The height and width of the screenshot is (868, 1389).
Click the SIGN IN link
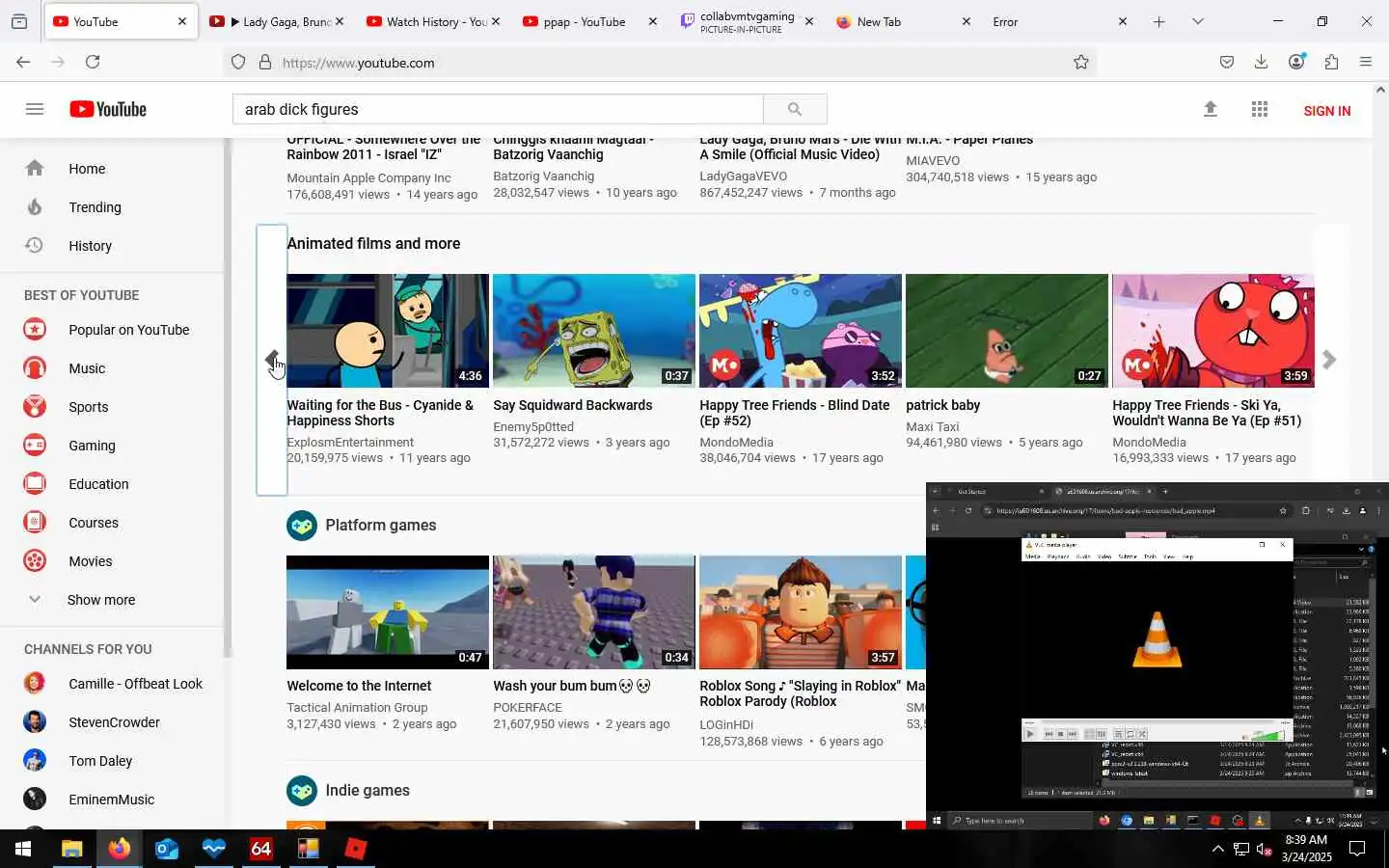click(1326, 111)
